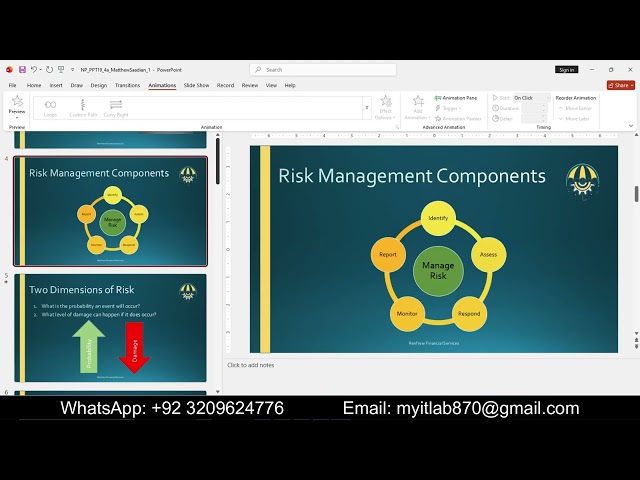The image size is (640, 480).
Task: Choose the Curvy Right motion path
Action: click(x=116, y=108)
